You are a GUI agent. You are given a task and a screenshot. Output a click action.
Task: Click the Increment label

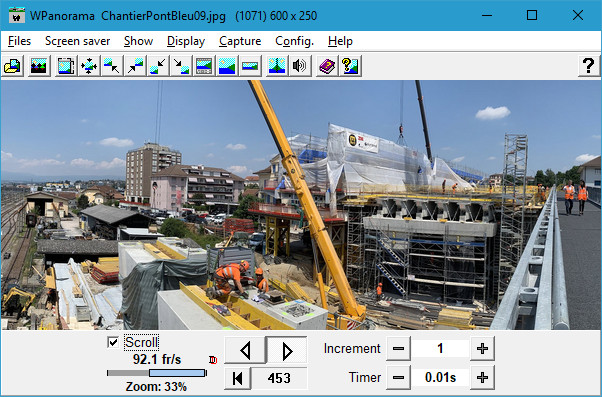[x=352, y=349]
